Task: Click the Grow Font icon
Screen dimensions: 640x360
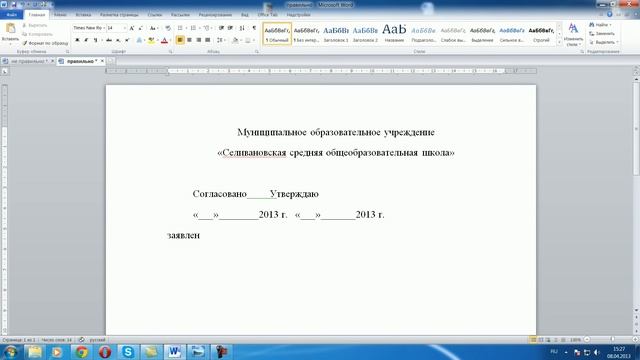Action: pyautogui.click(x=131, y=28)
